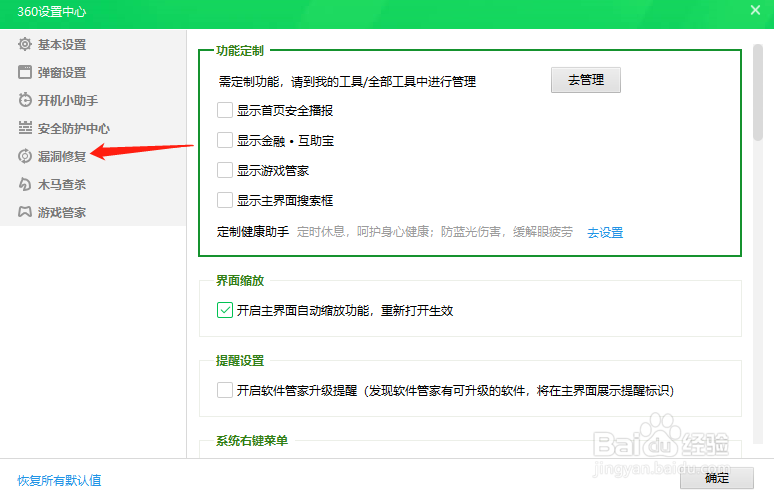Click the 功能定制 section heading
Image resolution: width=774 pixels, height=495 pixels.
[x=240, y=51]
